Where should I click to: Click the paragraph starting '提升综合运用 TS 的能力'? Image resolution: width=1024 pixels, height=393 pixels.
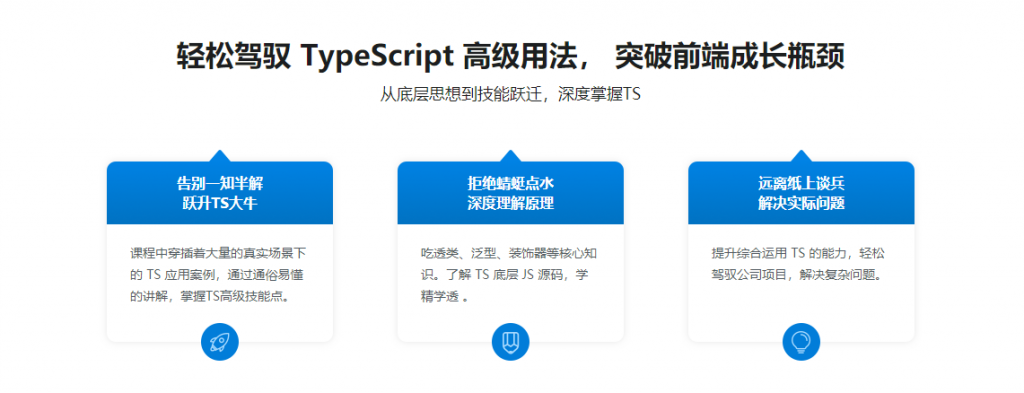pyautogui.click(x=798, y=264)
